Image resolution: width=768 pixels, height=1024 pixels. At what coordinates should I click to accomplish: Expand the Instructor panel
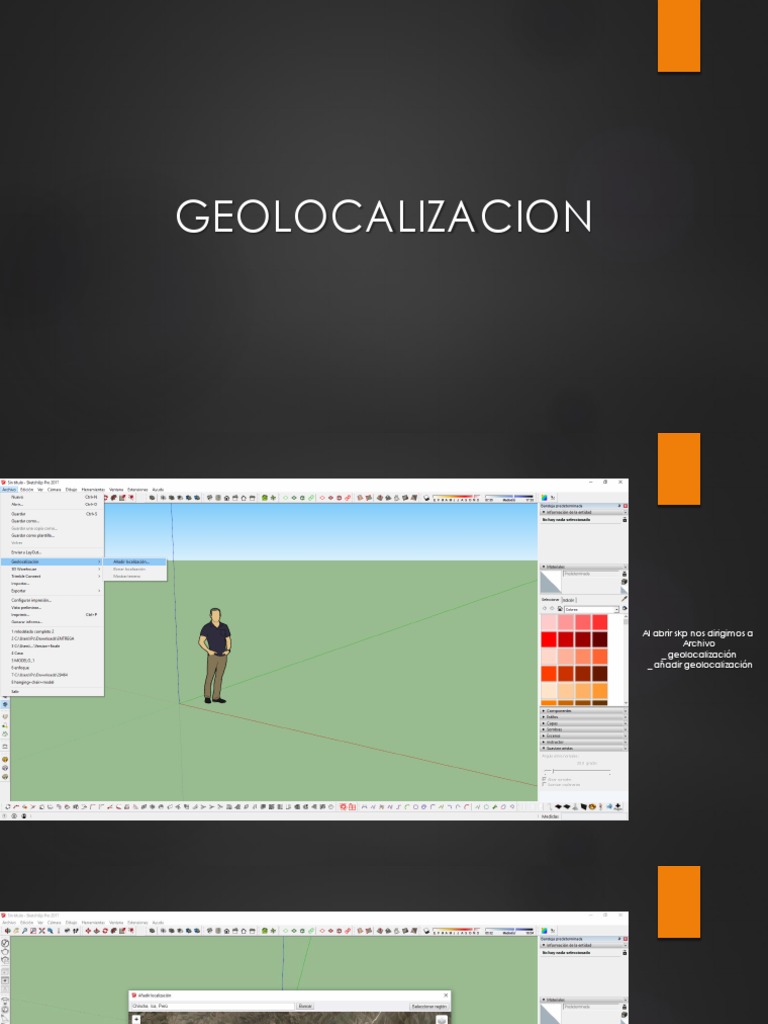tap(584, 742)
